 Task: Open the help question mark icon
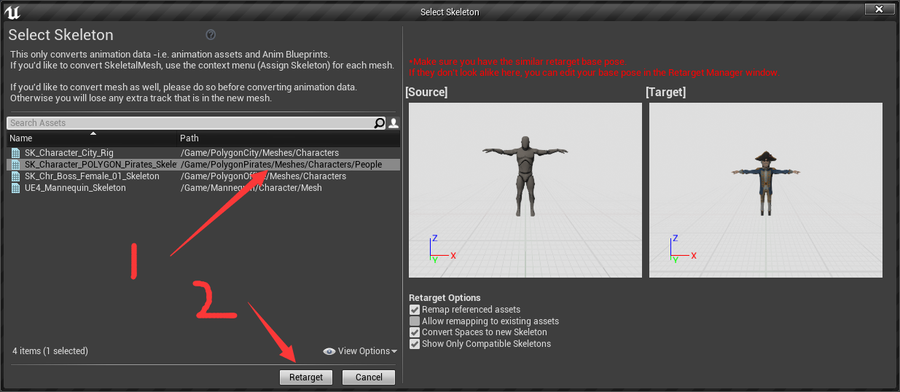[x=211, y=34]
